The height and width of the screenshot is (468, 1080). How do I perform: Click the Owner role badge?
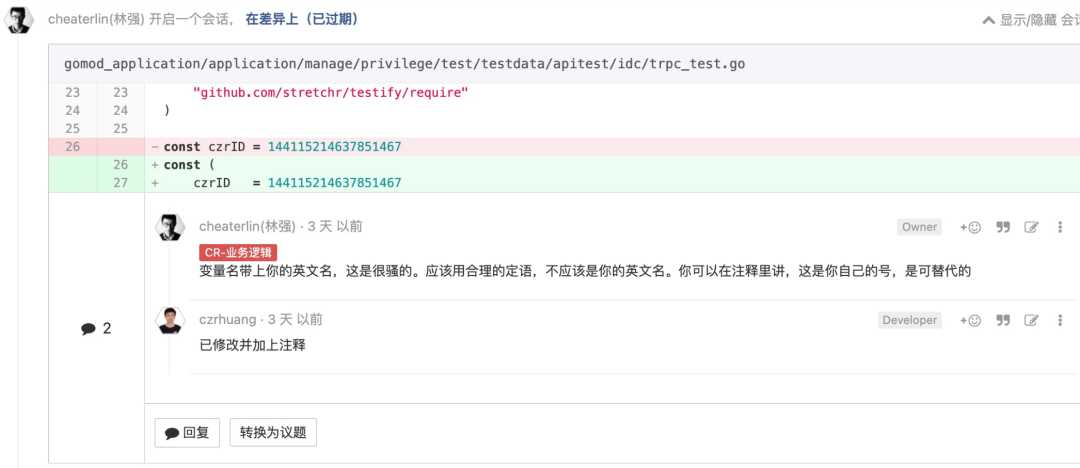coord(920,227)
